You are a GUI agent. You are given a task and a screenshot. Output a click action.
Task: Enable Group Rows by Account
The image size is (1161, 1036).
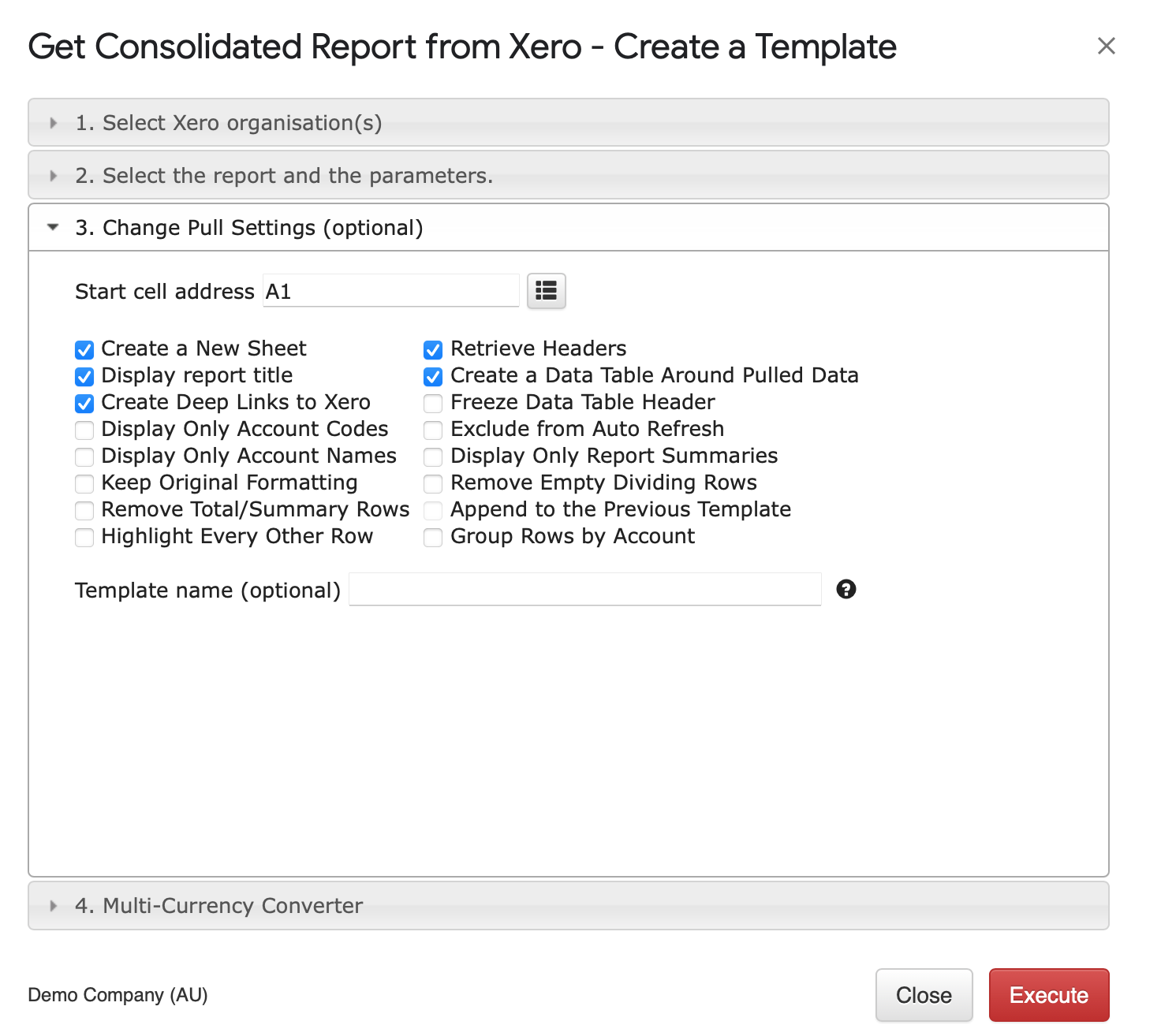[x=433, y=537]
